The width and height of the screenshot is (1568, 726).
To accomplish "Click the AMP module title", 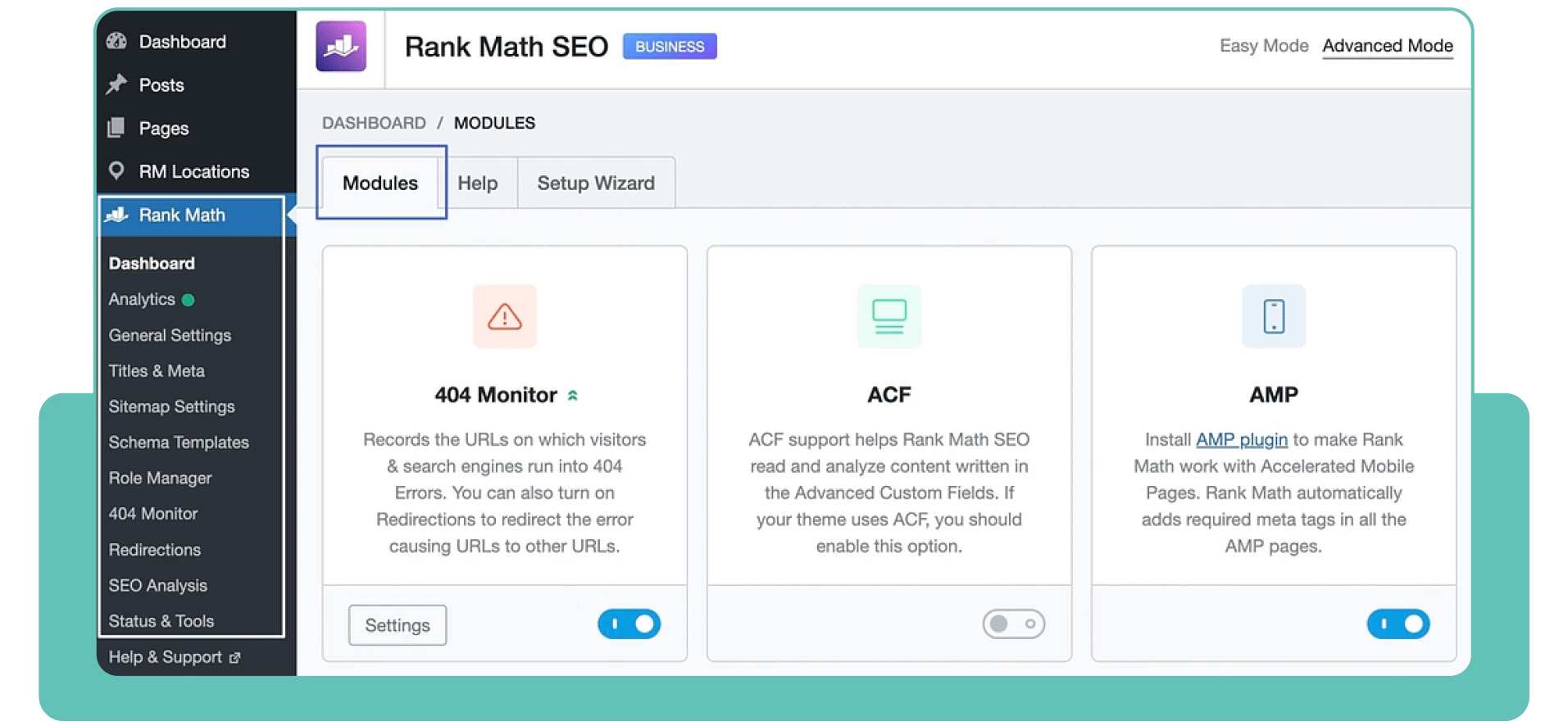I will (x=1274, y=395).
